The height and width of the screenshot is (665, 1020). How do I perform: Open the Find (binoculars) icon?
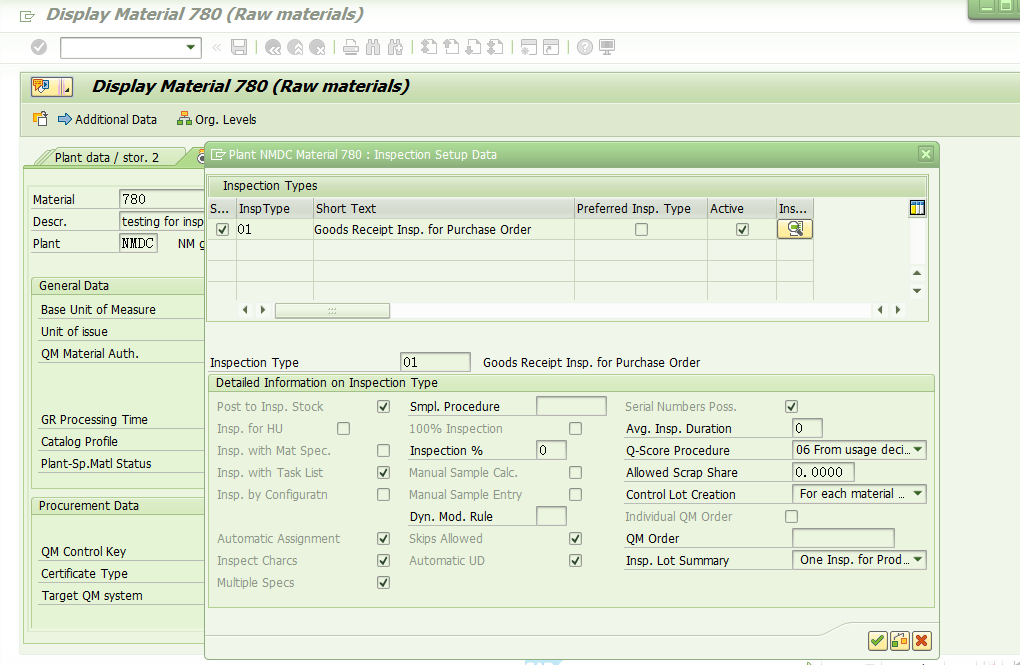pos(372,47)
